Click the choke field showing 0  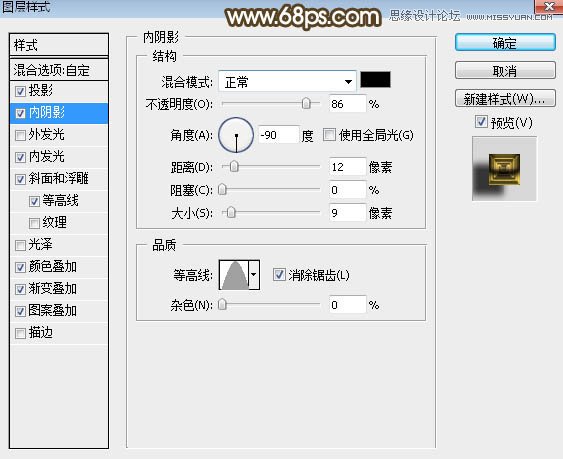[347, 190]
